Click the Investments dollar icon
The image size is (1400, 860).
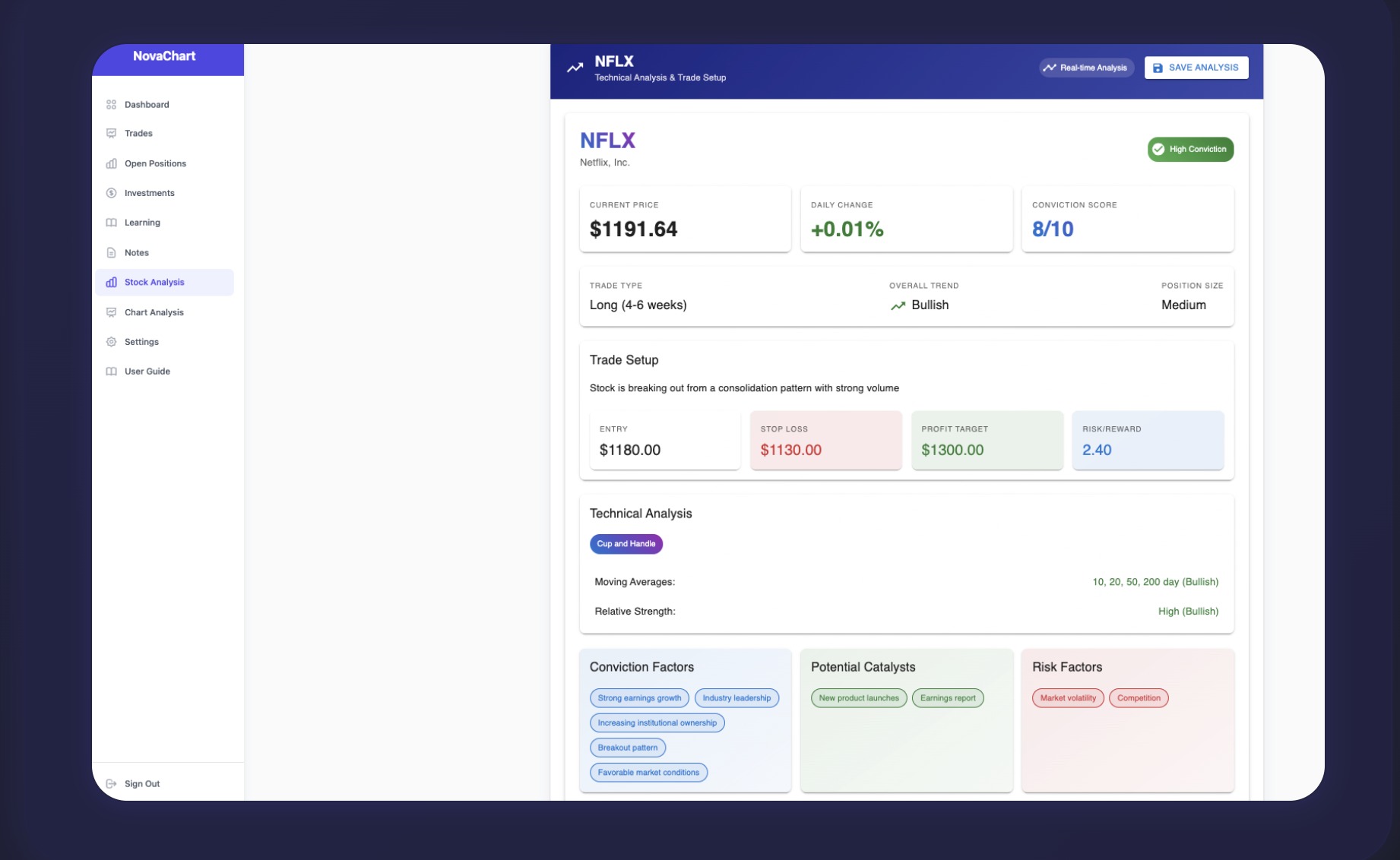(111, 193)
